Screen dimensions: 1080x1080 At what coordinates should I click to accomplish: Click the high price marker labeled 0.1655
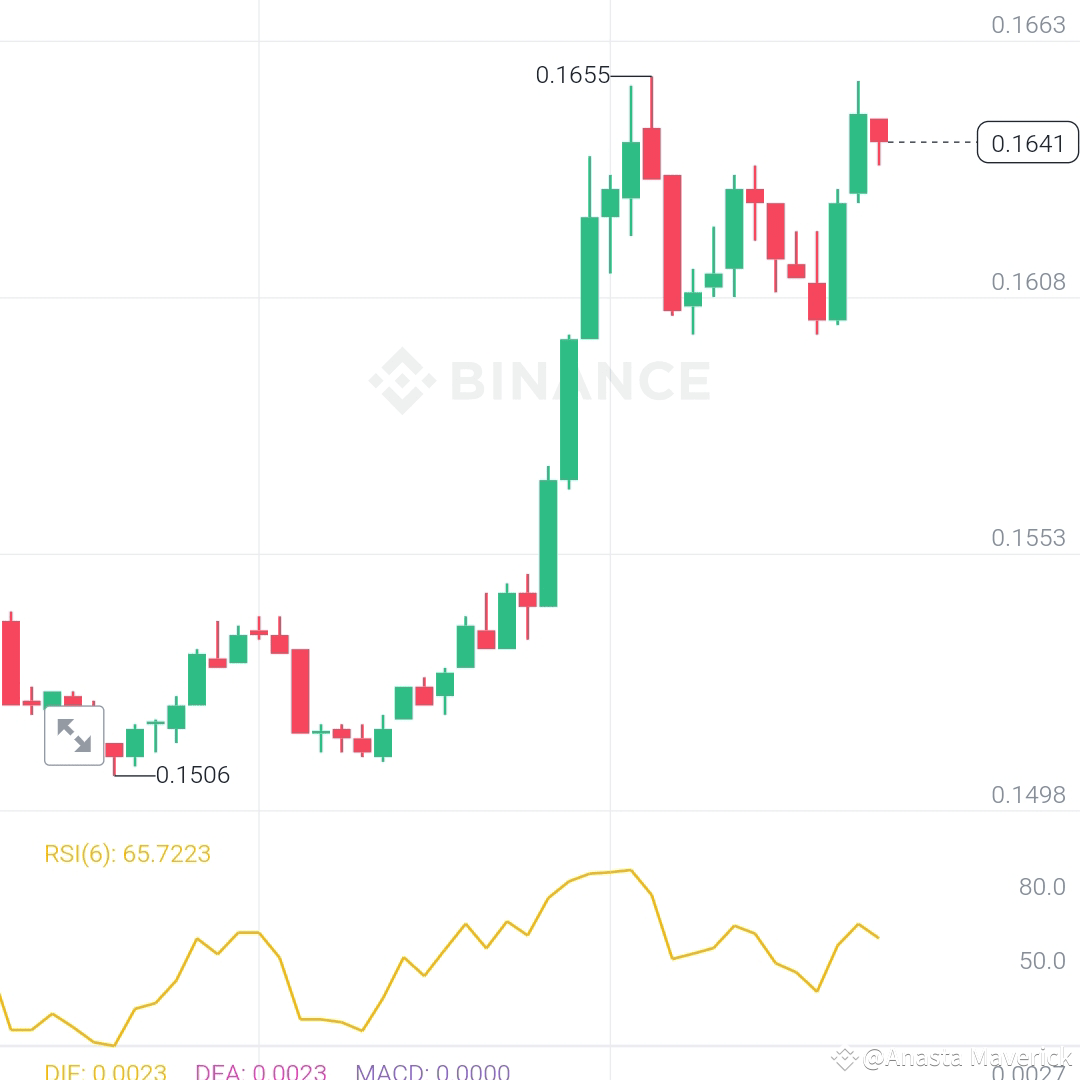(x=573, y=74)
